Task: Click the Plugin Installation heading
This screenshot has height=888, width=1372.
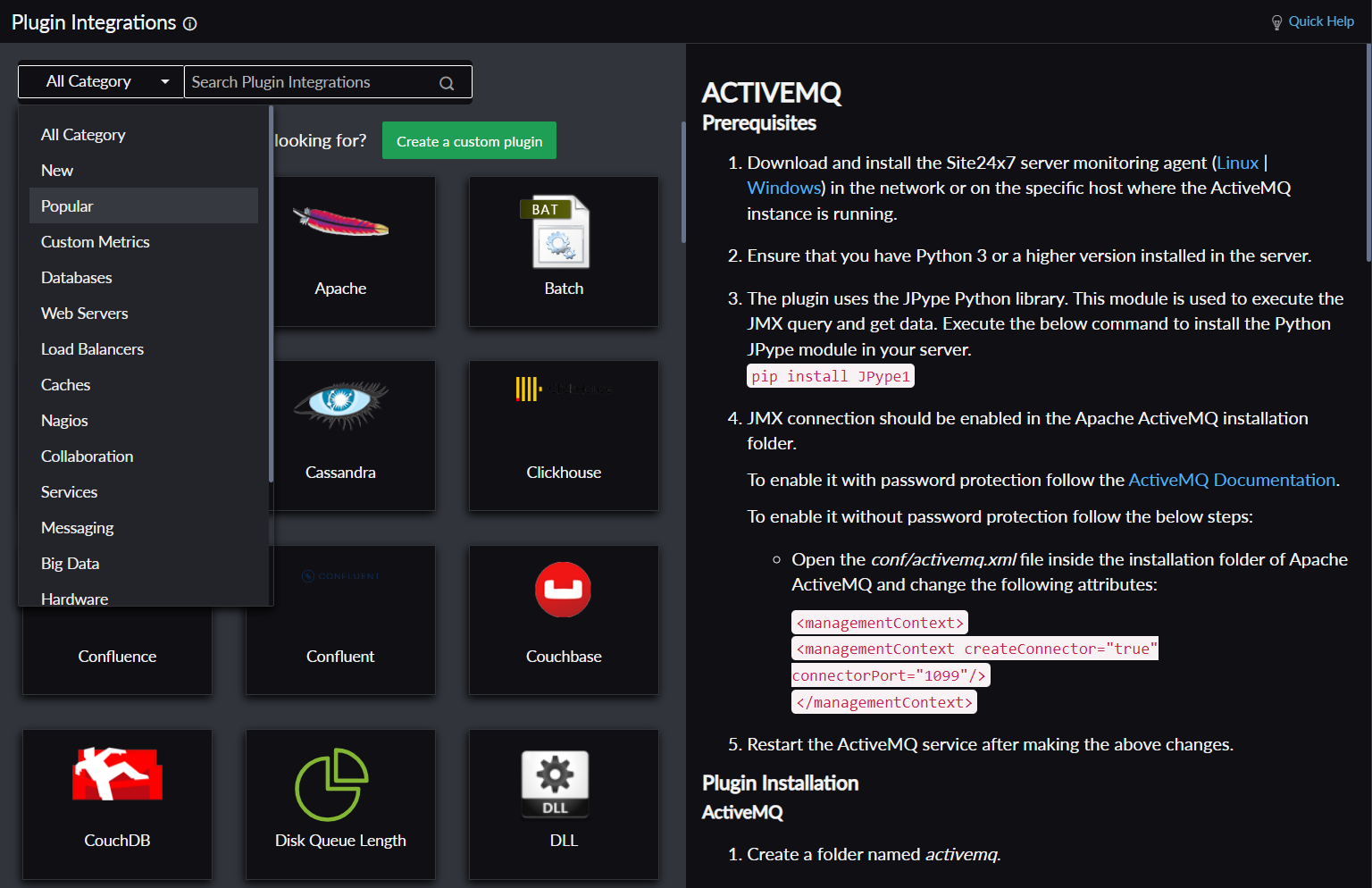Action: (780, 783)
